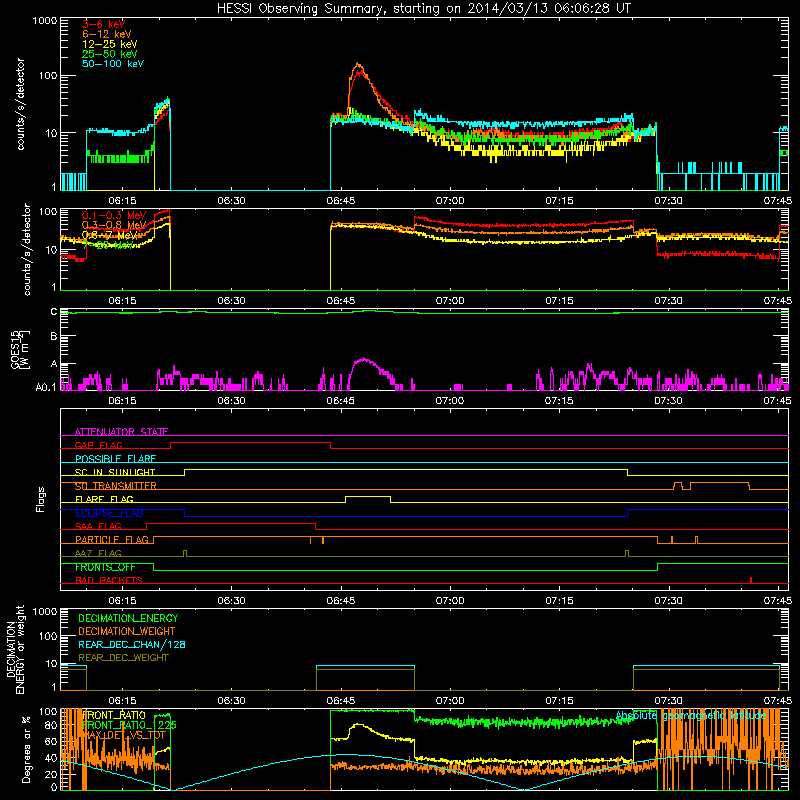Select the 0.8-7 MeV legend label
Image resolution: width=800 pixels, height=800 pixels.
click(x=110, y=235)
